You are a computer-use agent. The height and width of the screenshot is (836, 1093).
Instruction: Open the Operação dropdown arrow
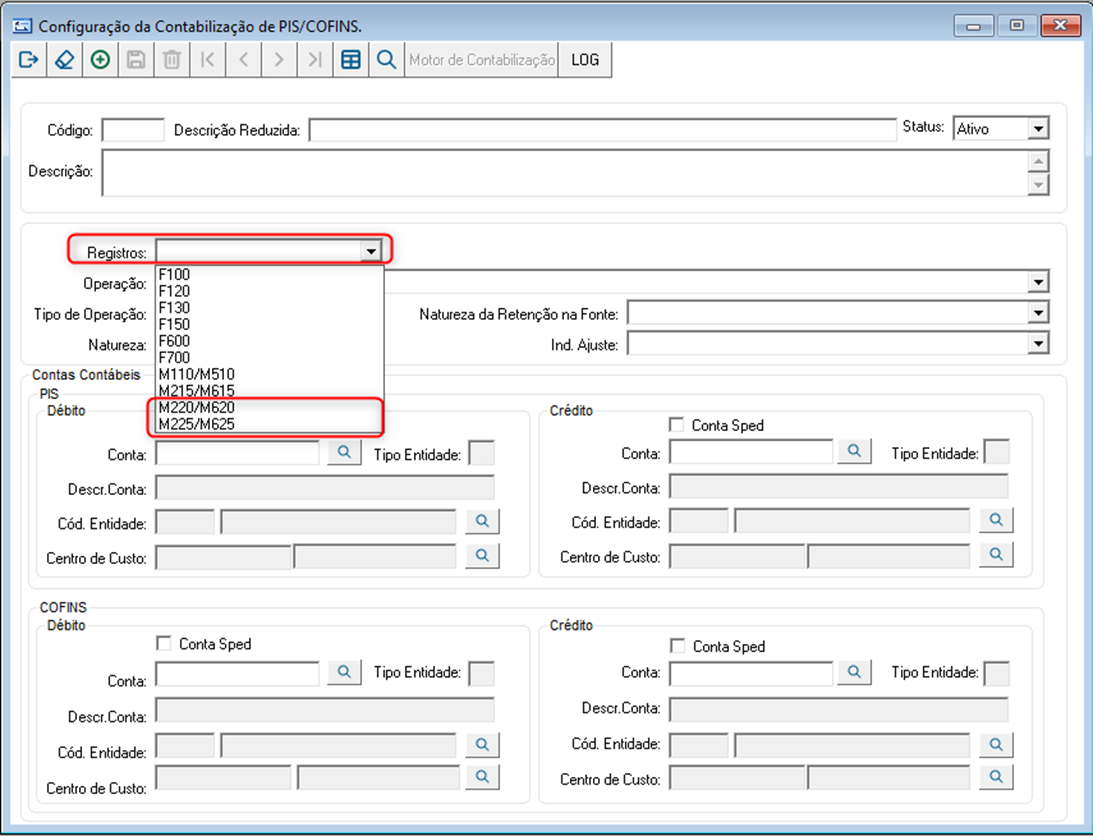[1038, 282]
